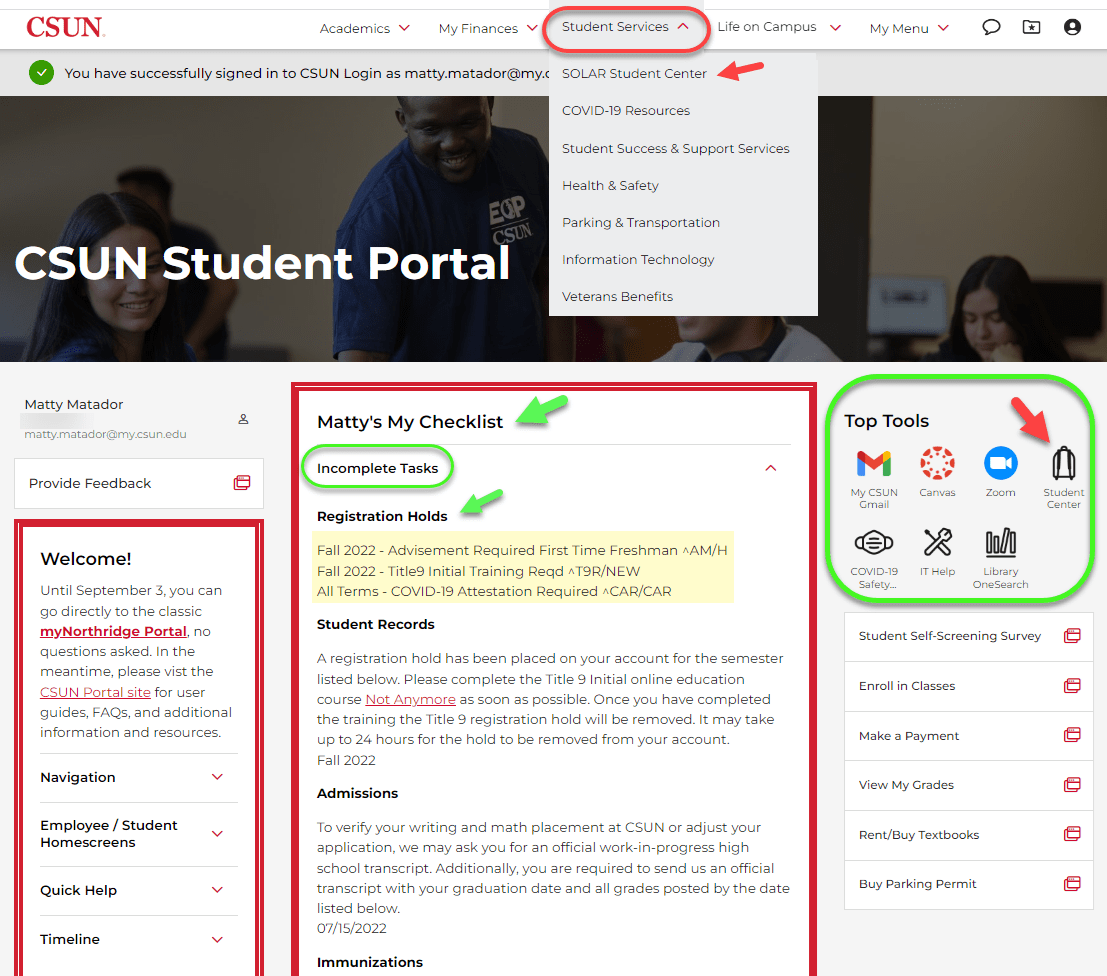Expand the My Menu dropdown
This screenshot has height=976, width=1107.
coord(909,28)
